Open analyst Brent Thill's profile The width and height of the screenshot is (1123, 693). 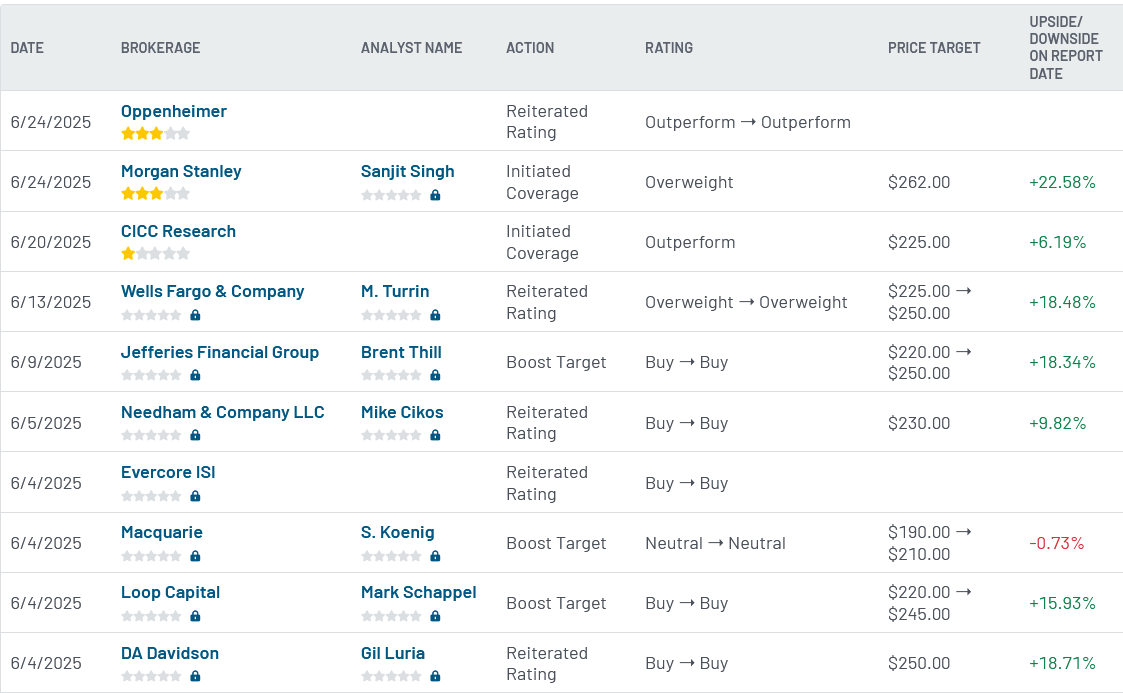[401, 352]
